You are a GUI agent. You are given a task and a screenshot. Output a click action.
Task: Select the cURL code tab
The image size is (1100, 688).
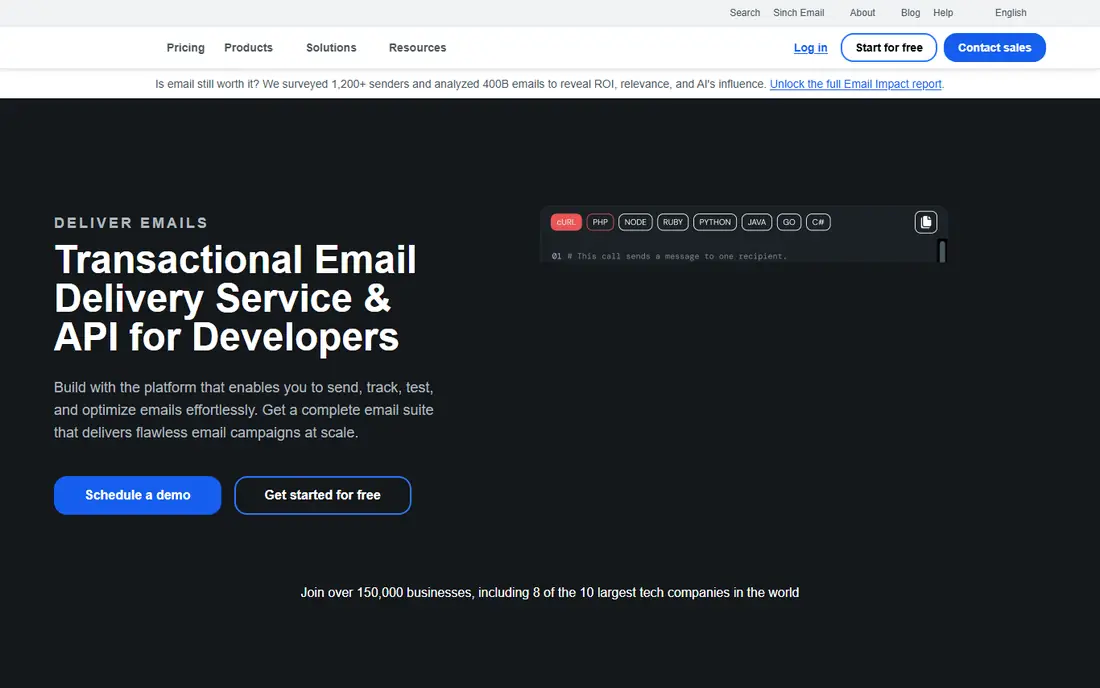(565, 222)
